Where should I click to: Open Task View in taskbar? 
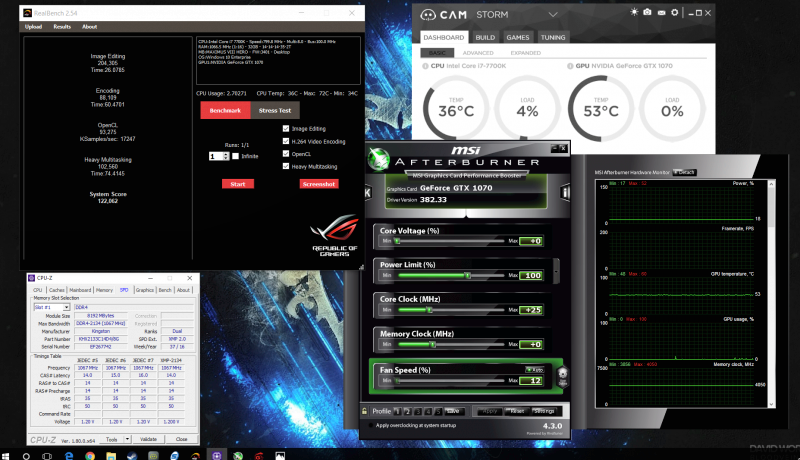click(x=47, y=456)
